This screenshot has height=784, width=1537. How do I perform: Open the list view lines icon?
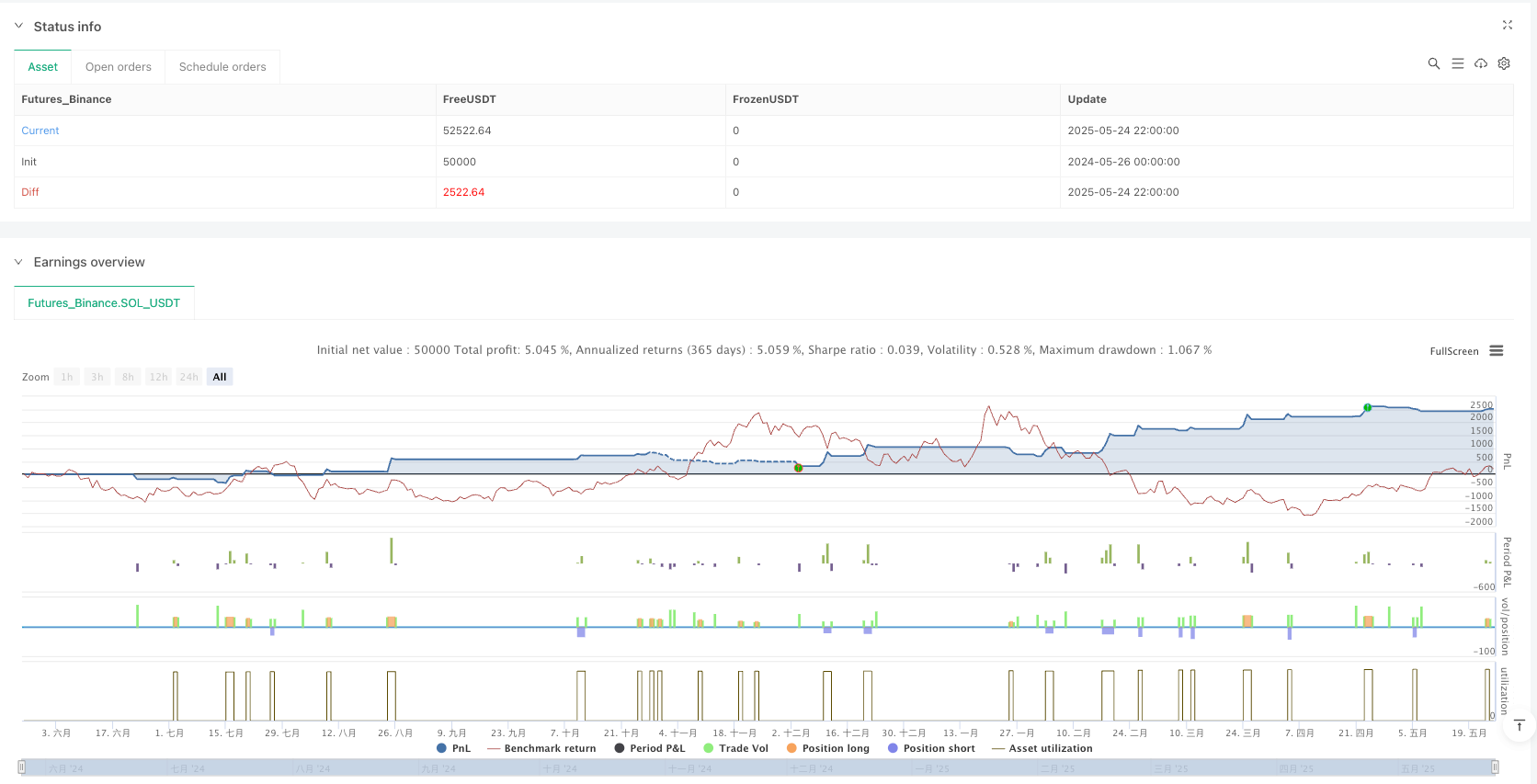click(1457, 63)
